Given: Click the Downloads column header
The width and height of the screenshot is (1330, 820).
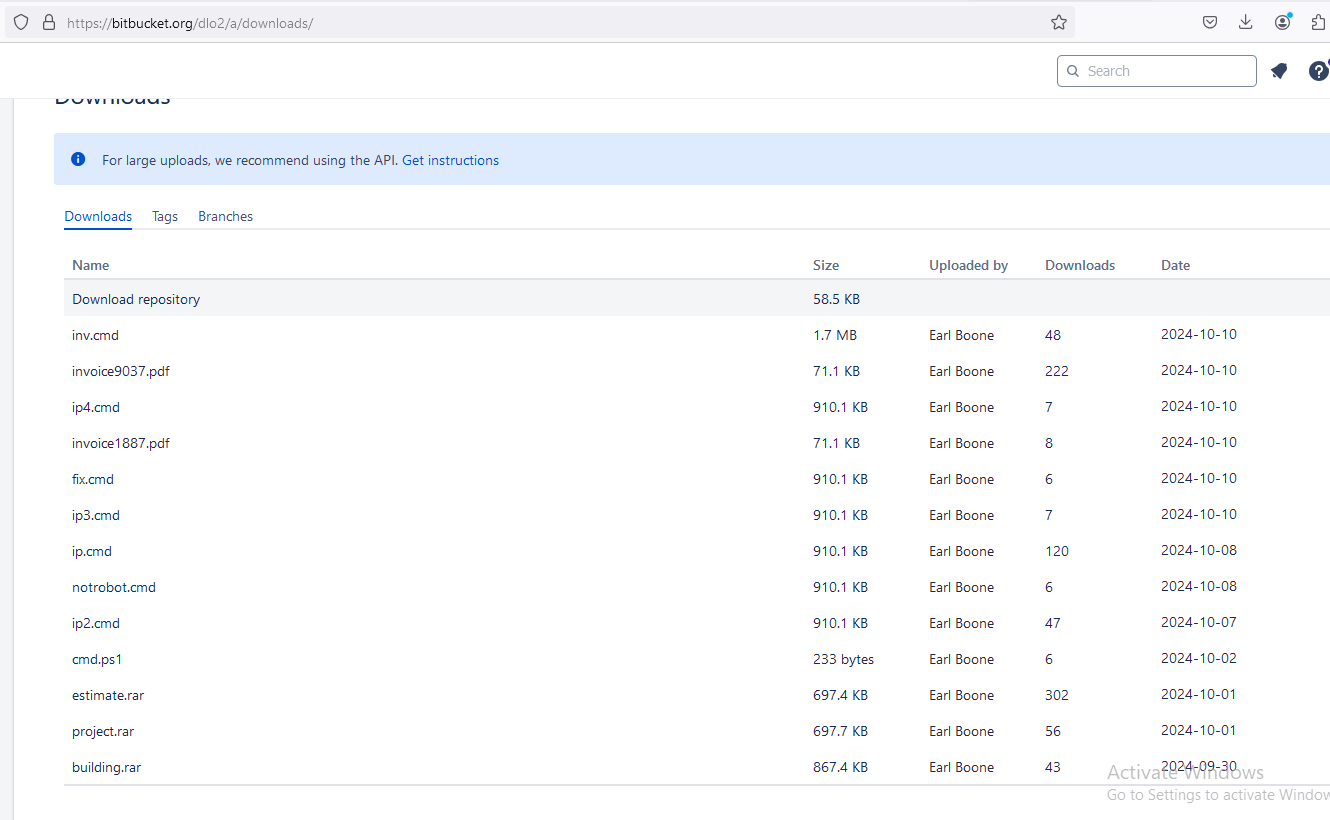Looking at the screenshot, I should [x=1080, y=265].
